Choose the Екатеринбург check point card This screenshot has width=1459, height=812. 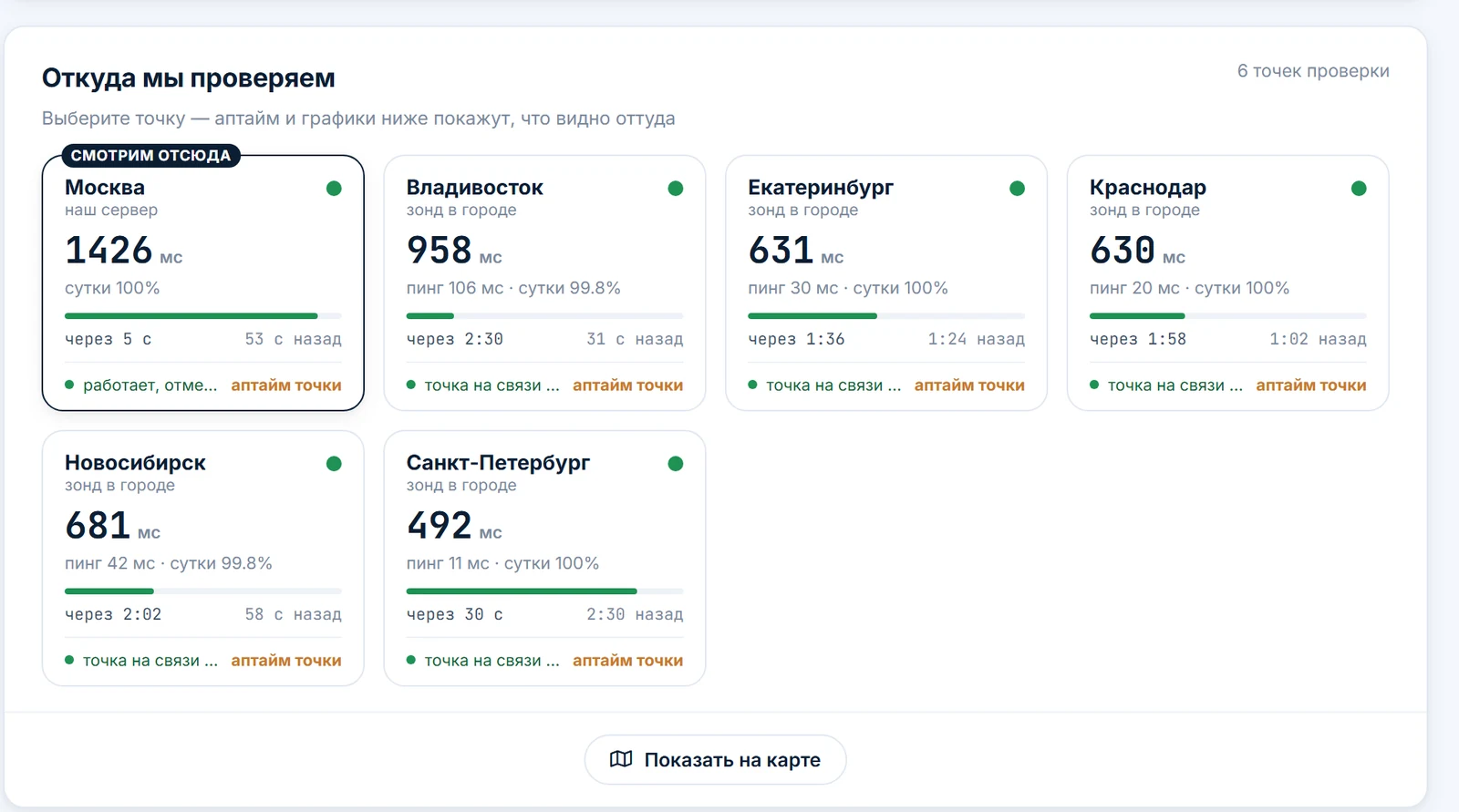(x=886, y=283)
